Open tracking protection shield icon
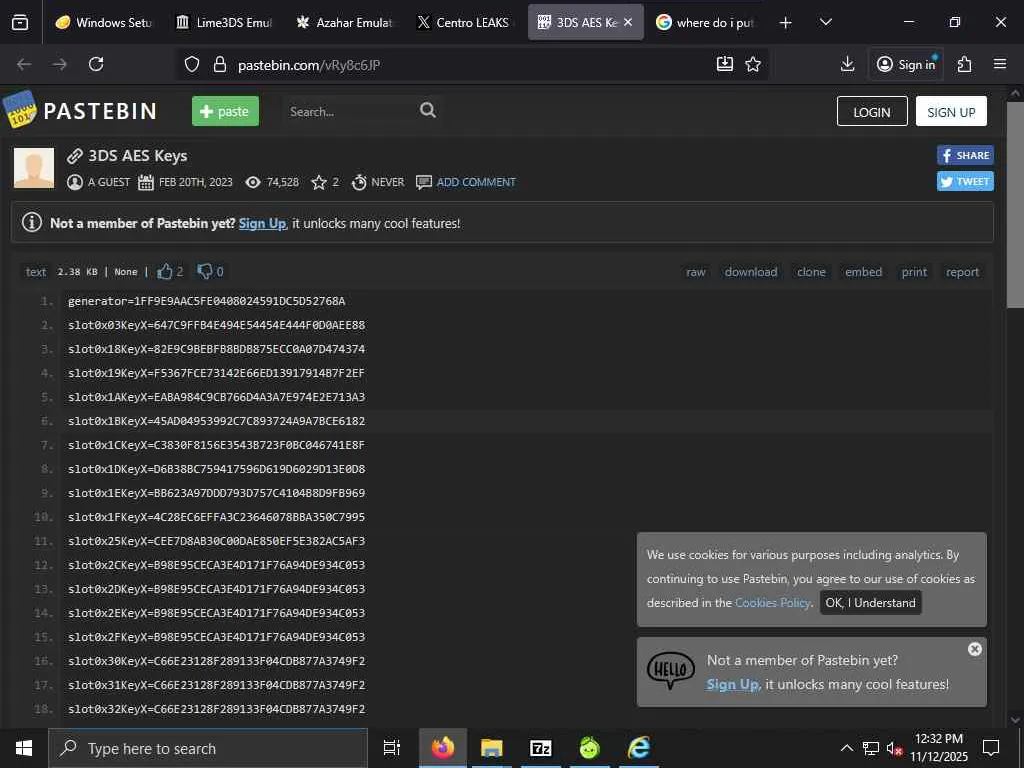The width and height of the screenshot is (1024, 768). (x=191, y=64)
